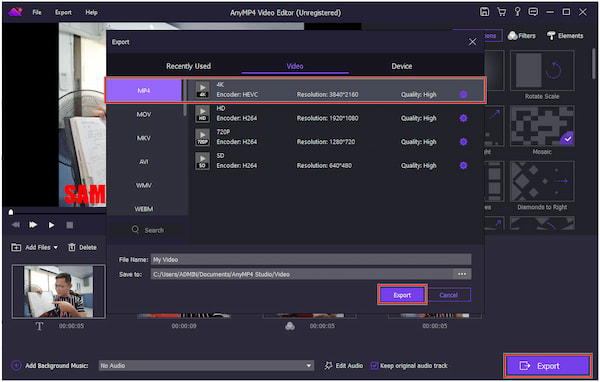
Task: Click Export button in the dialog
Action: pos(402,295)
